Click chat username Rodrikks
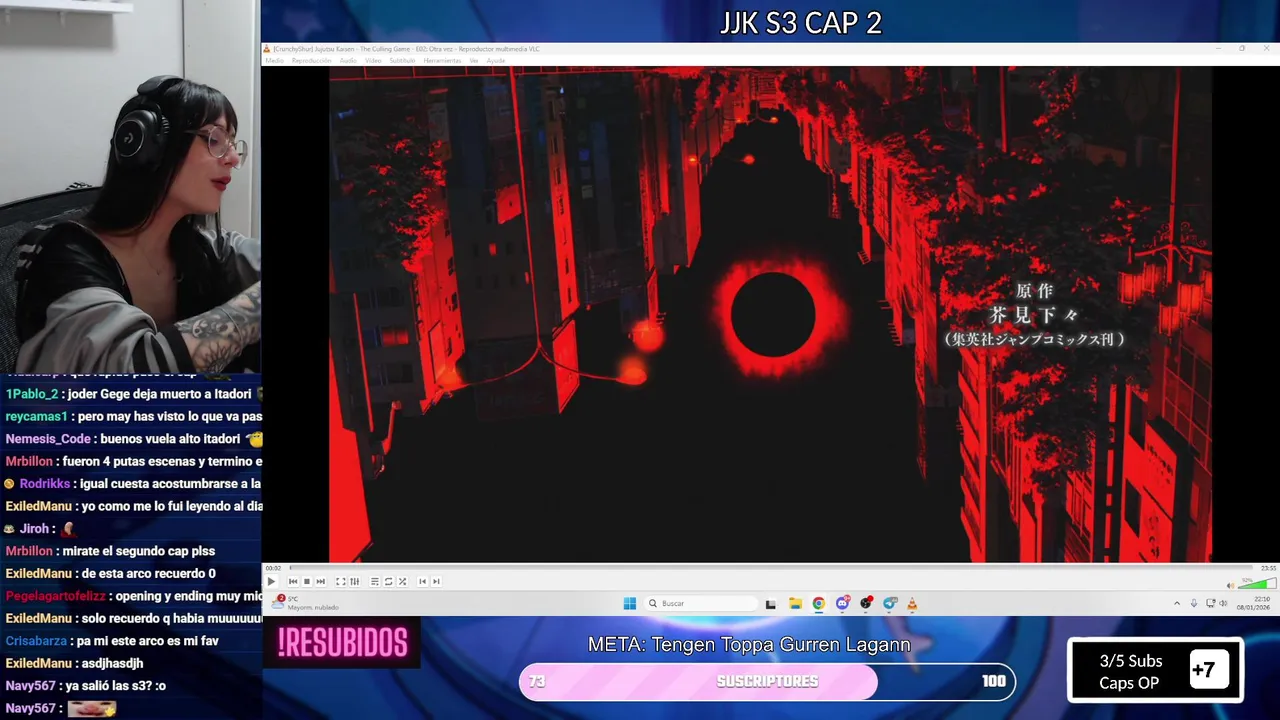This screenshot has width=1280, height=720. (x=44, y=484)
